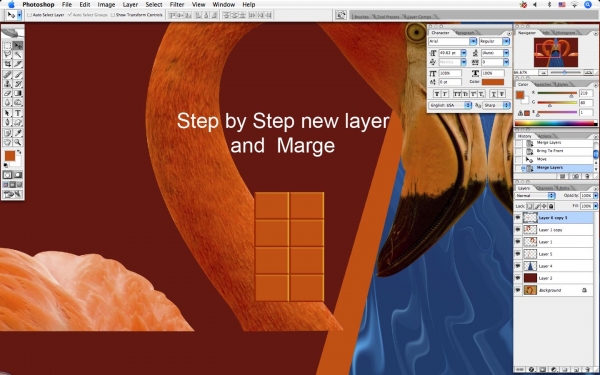
Task: Select the Eraser tool
Action: tap(7, 93)
